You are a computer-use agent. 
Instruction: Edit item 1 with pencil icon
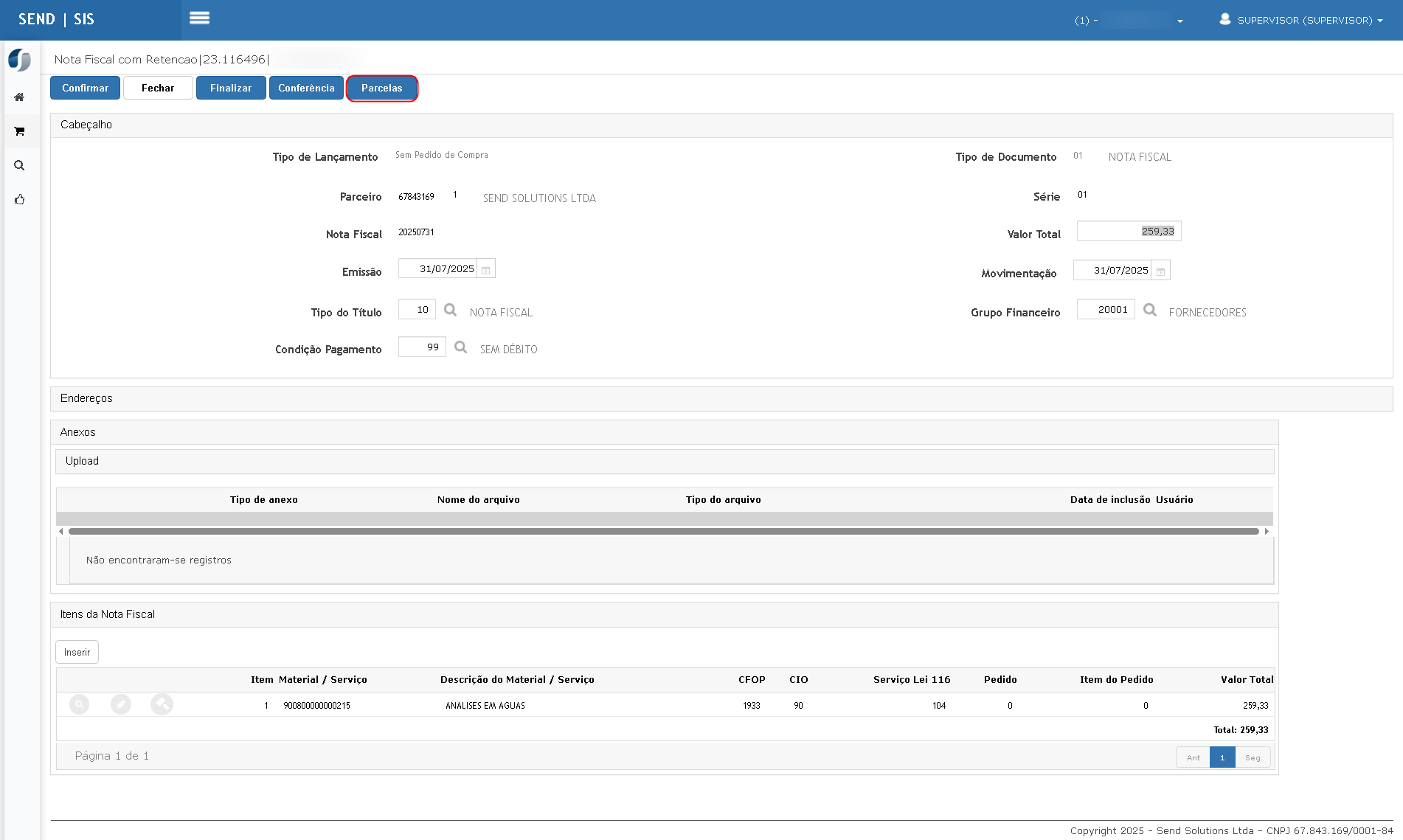point(121,704)
